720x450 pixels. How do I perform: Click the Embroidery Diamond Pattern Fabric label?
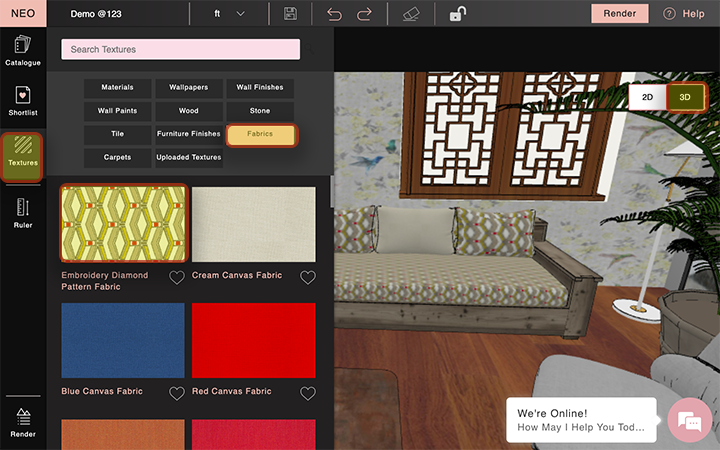tap(105, 281)
